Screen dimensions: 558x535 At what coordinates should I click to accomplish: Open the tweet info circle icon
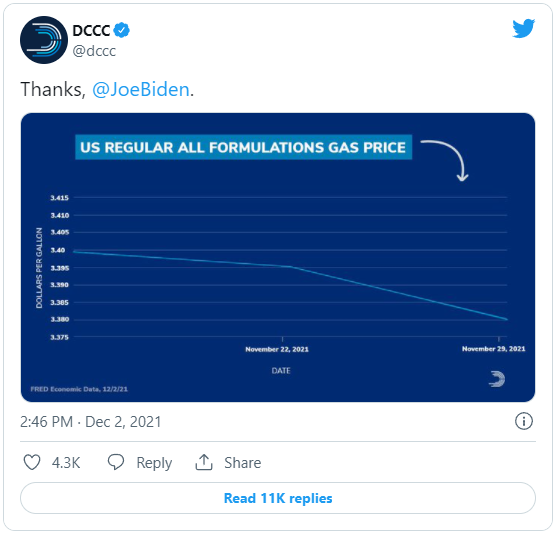pos(523,421)
